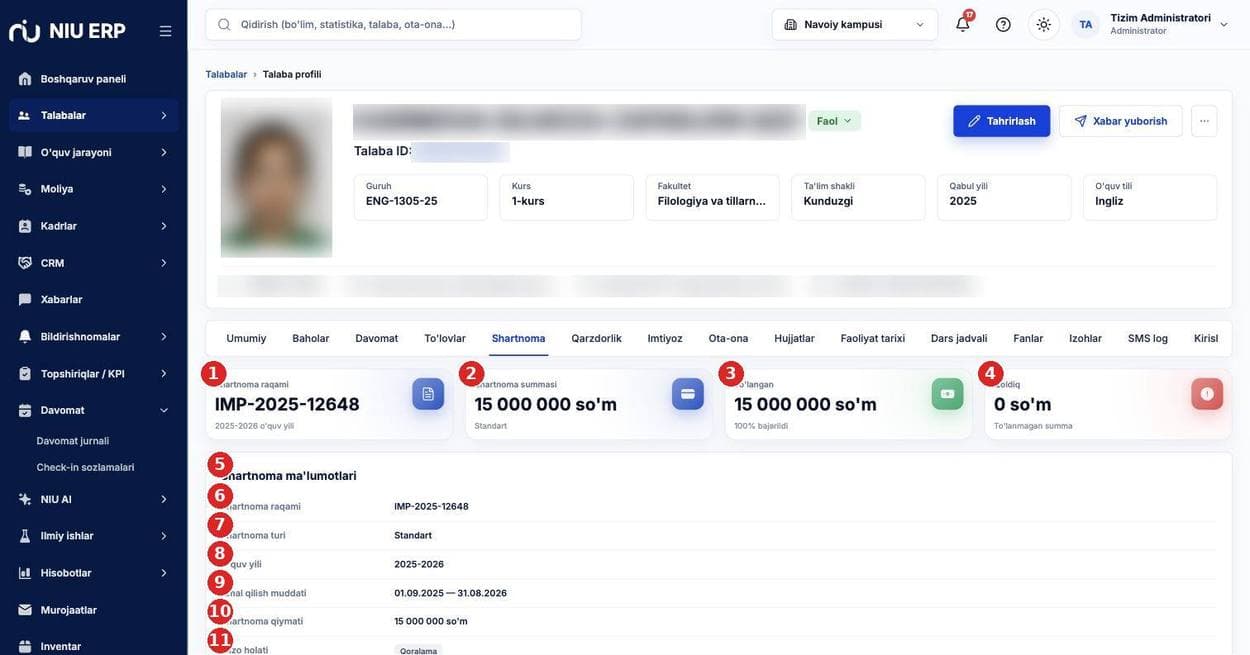Open Inventar in the sidebar
This screenshot has height=655, width=1250.
(x=93, y=646)
